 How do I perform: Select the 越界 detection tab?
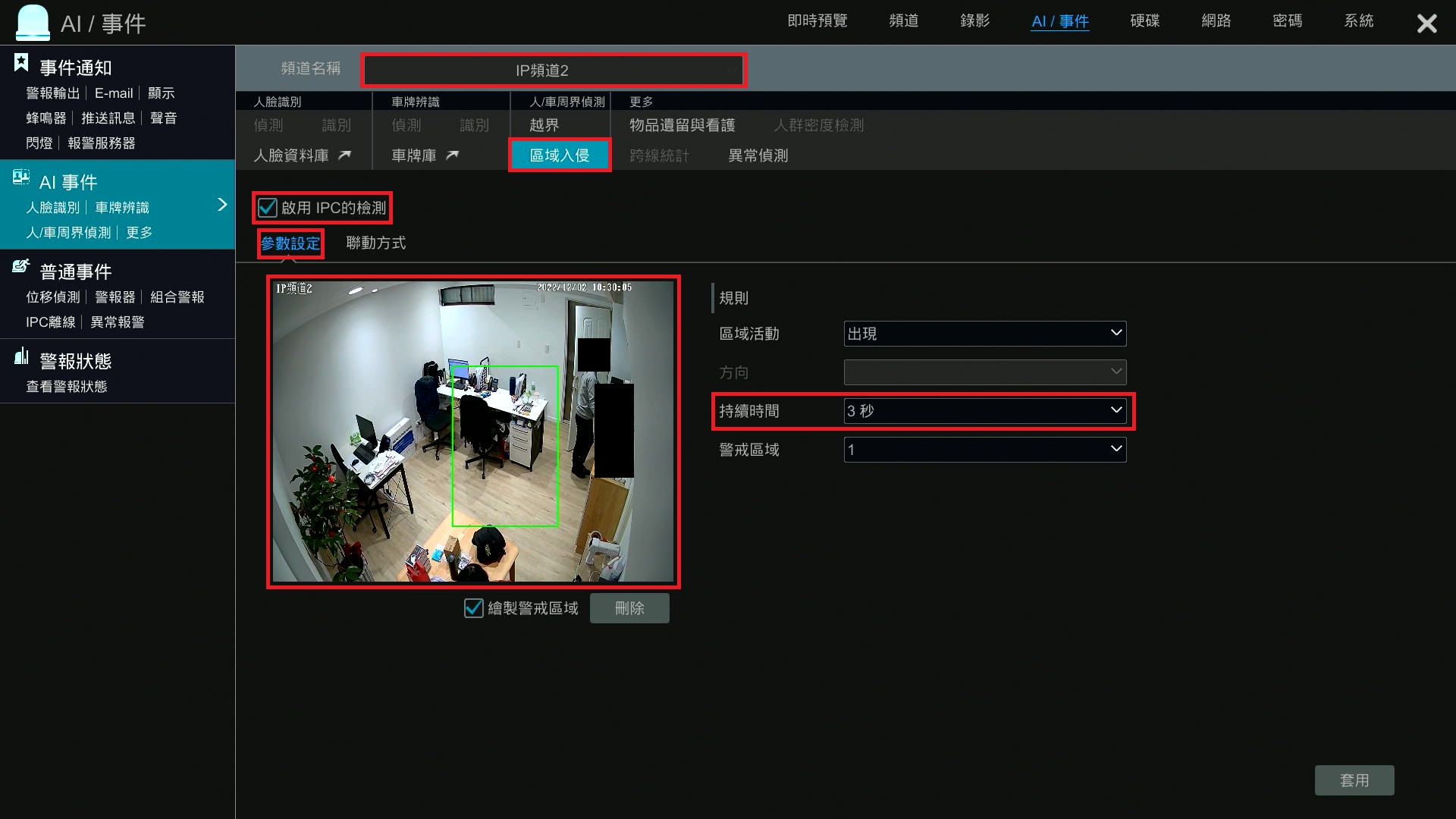[544, 125]
